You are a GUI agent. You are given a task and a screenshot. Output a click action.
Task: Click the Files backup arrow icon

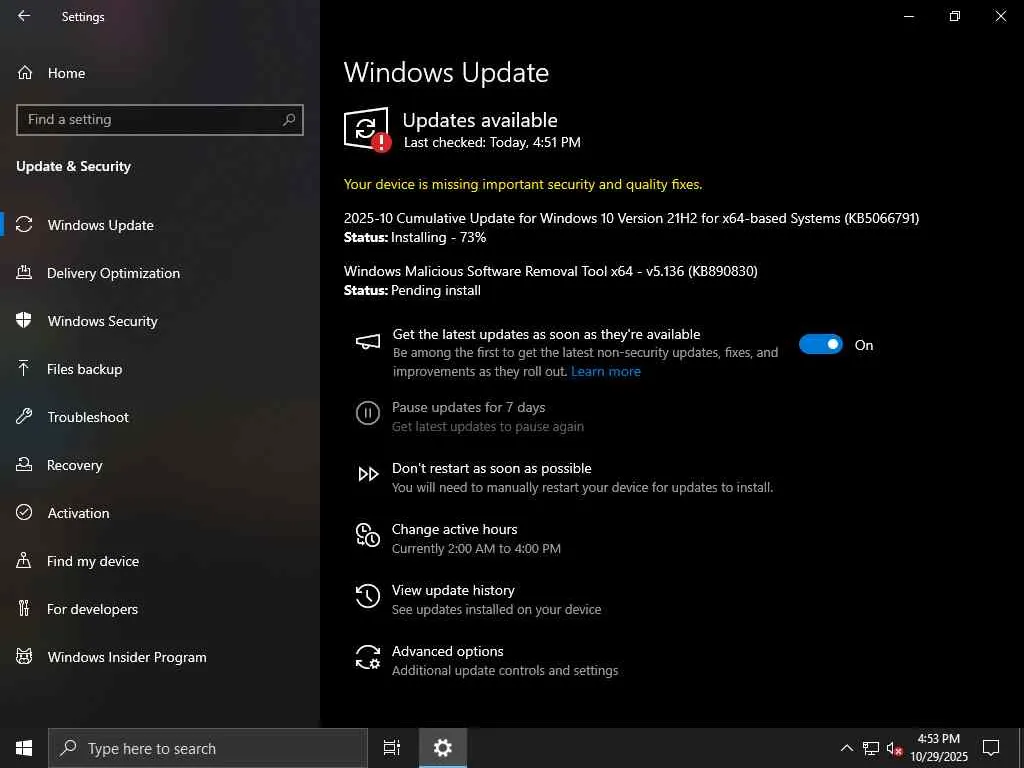[x=24, y=368]
